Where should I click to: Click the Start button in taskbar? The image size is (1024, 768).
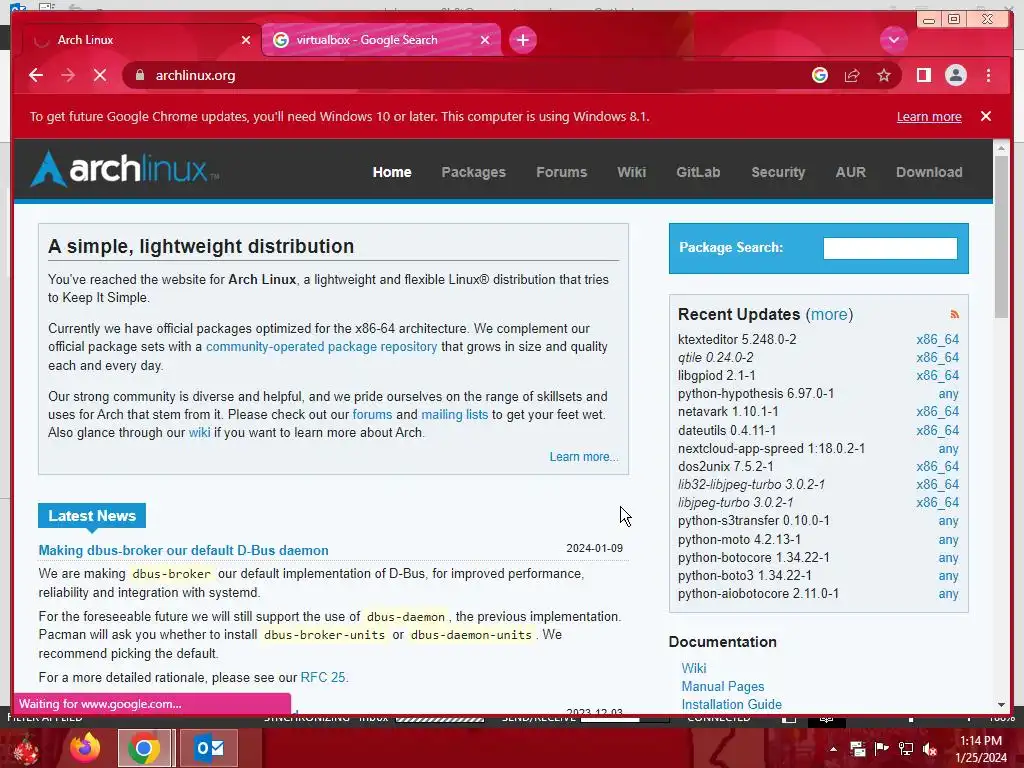[24, 748]
